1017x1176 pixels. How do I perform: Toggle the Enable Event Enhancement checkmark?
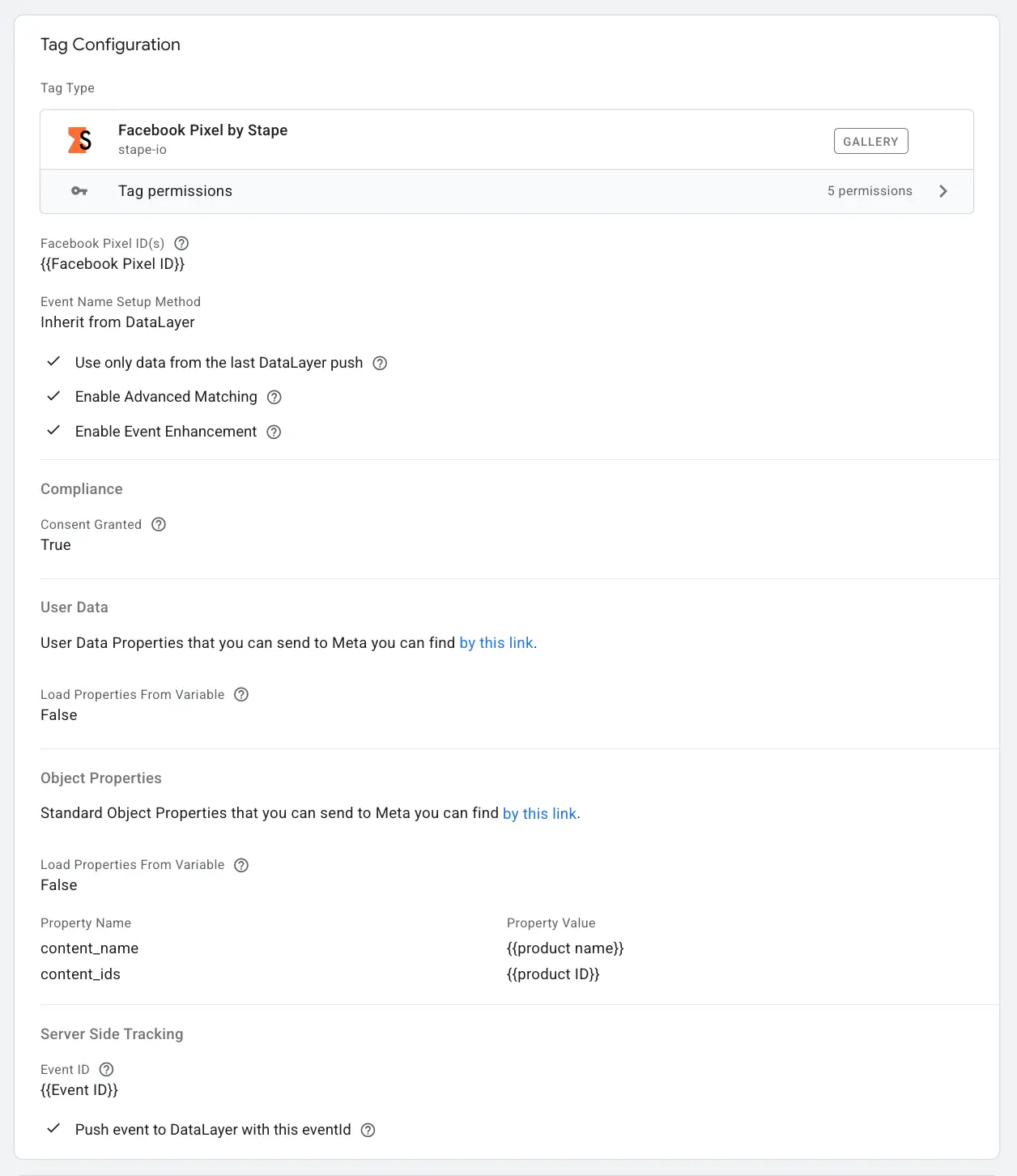(x=53, y=431)
